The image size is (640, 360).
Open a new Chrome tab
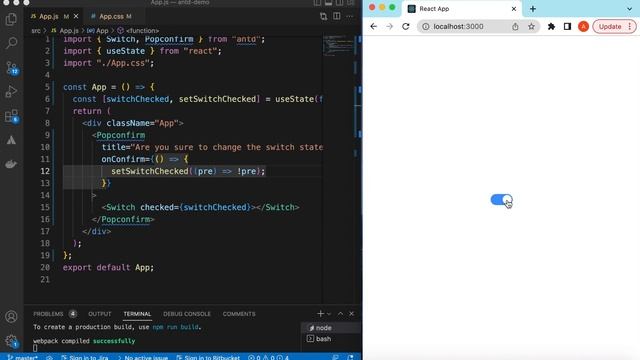tap(533, 9)
